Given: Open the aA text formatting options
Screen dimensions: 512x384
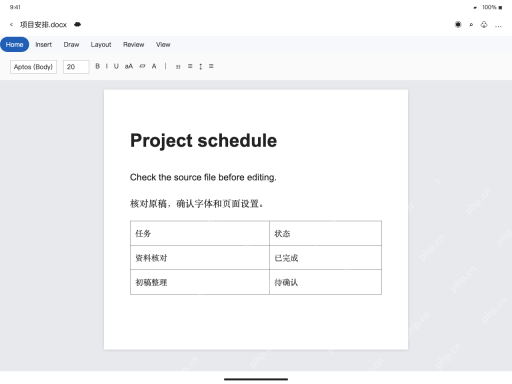Looking at the screenshot, I should (129, 66).
